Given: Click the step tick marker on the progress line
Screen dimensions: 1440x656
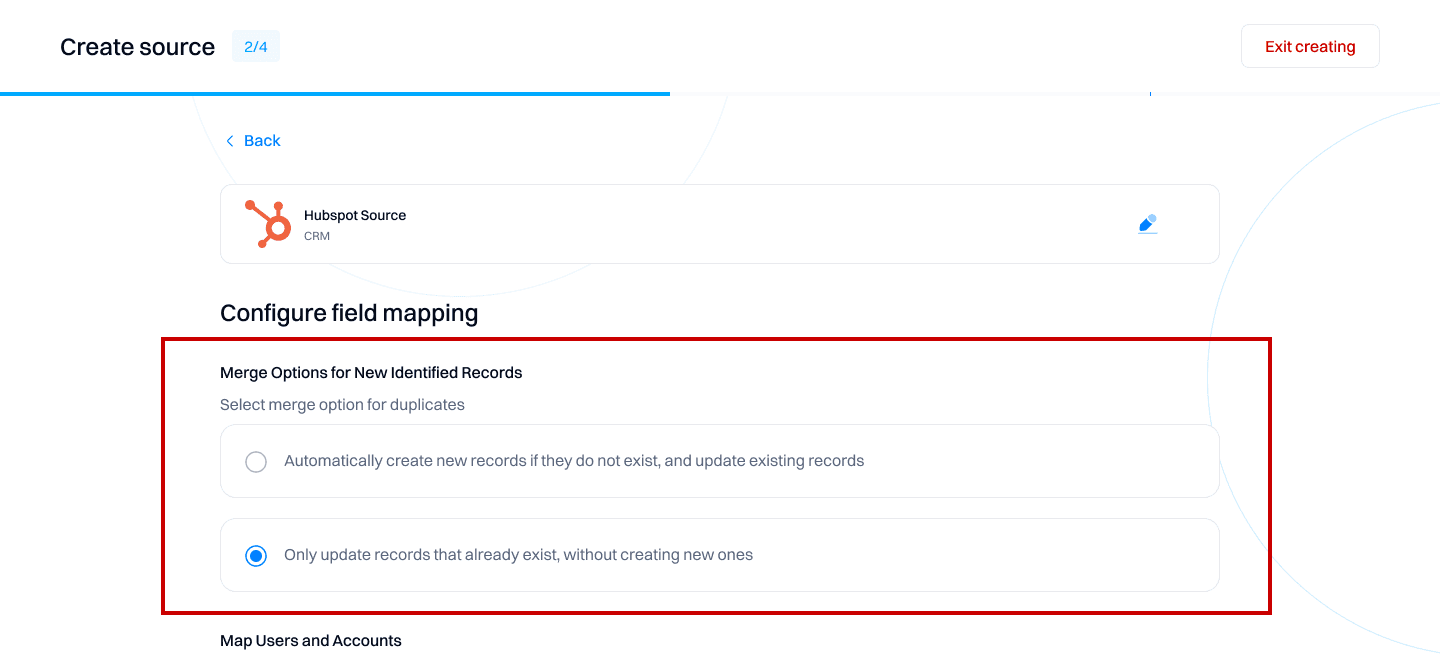Looking at the screenshot, I should [1150, 94].
